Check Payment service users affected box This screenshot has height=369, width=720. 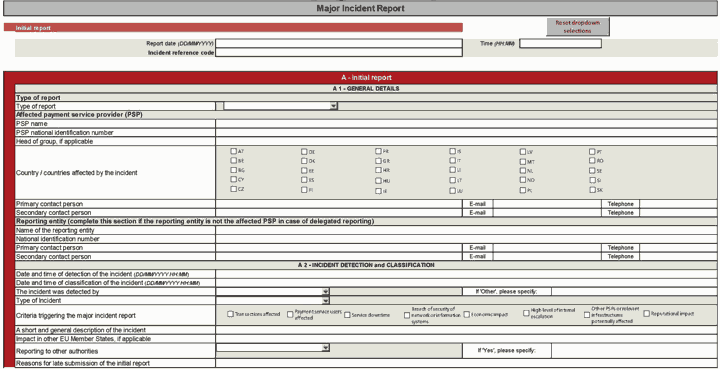(290, 314)
